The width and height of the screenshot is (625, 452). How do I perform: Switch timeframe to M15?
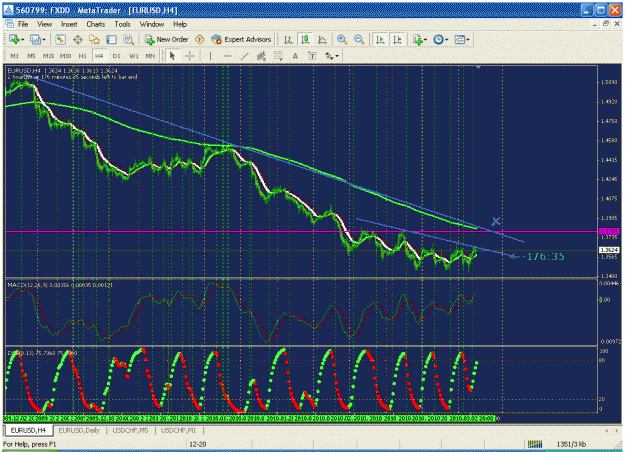click(x=48, y=56)
